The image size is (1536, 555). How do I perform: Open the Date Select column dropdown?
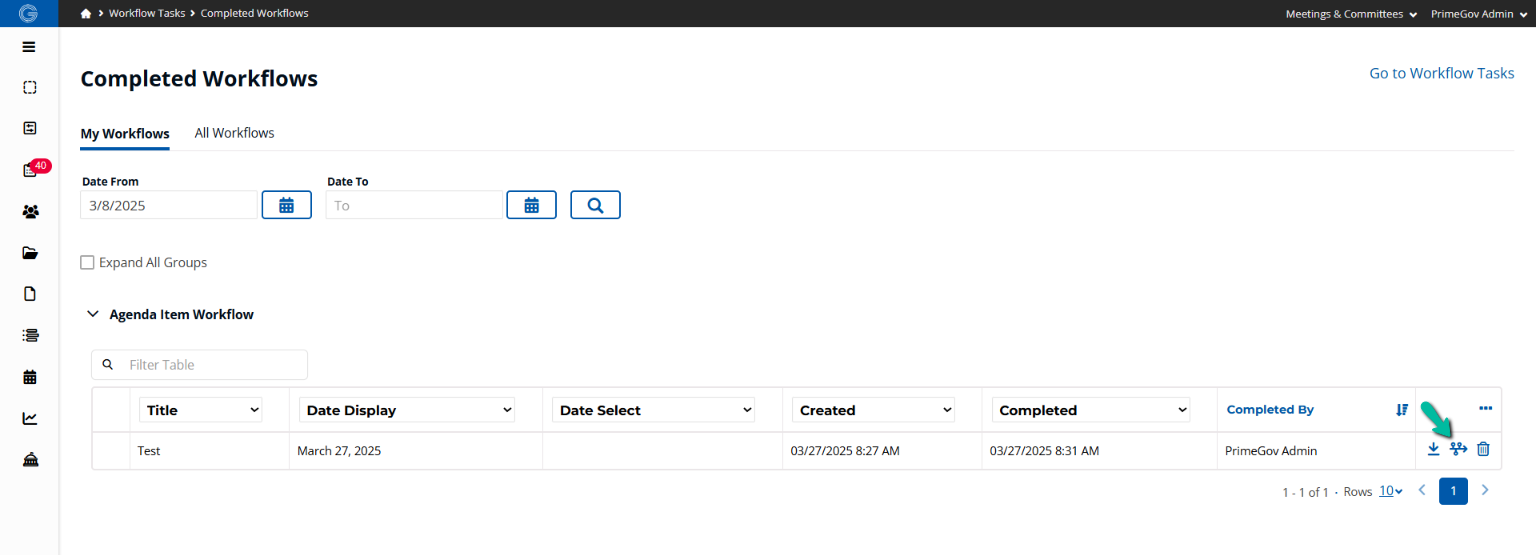pos(655,410)
